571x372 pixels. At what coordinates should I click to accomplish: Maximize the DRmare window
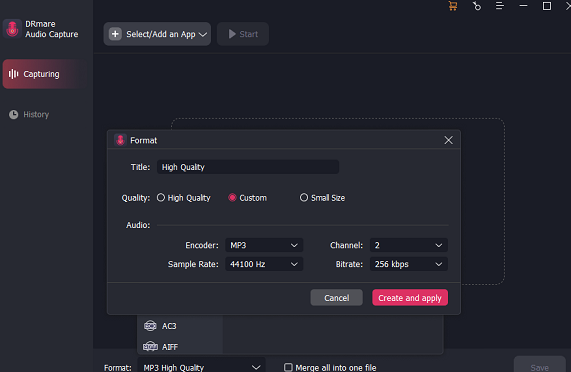point(547,6)
